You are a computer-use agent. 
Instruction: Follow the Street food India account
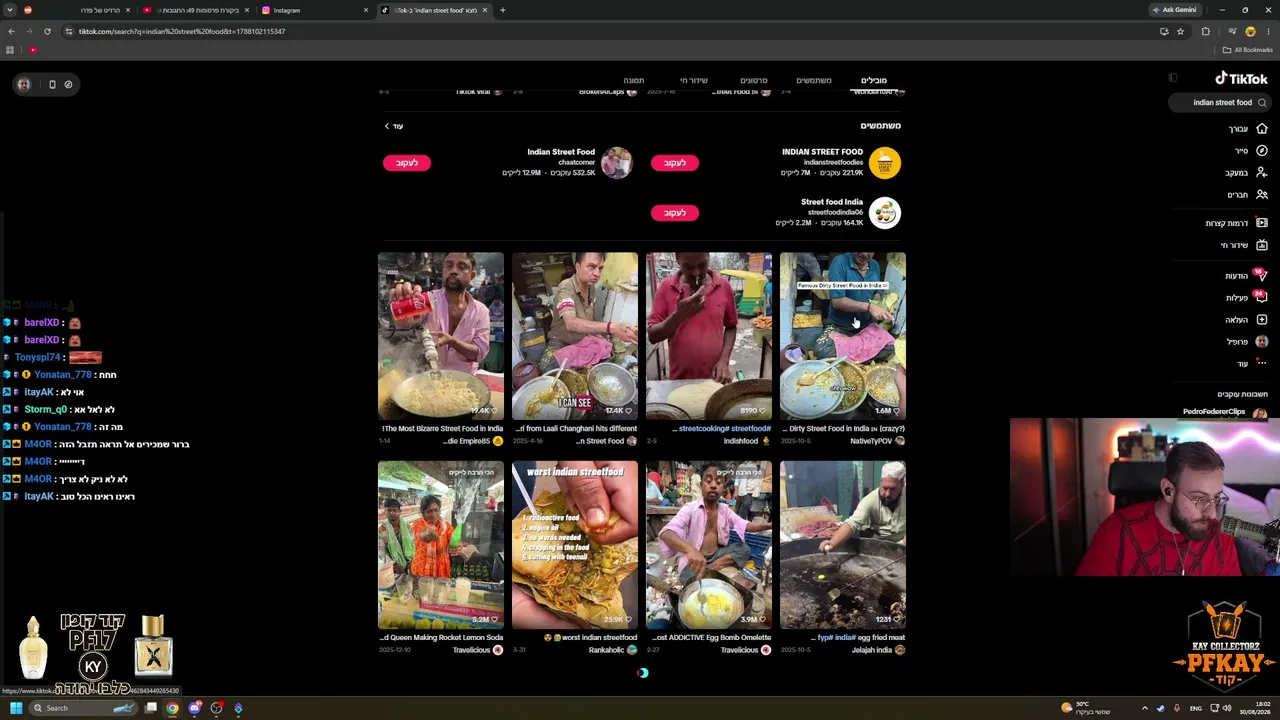click(x=675, y=213)
